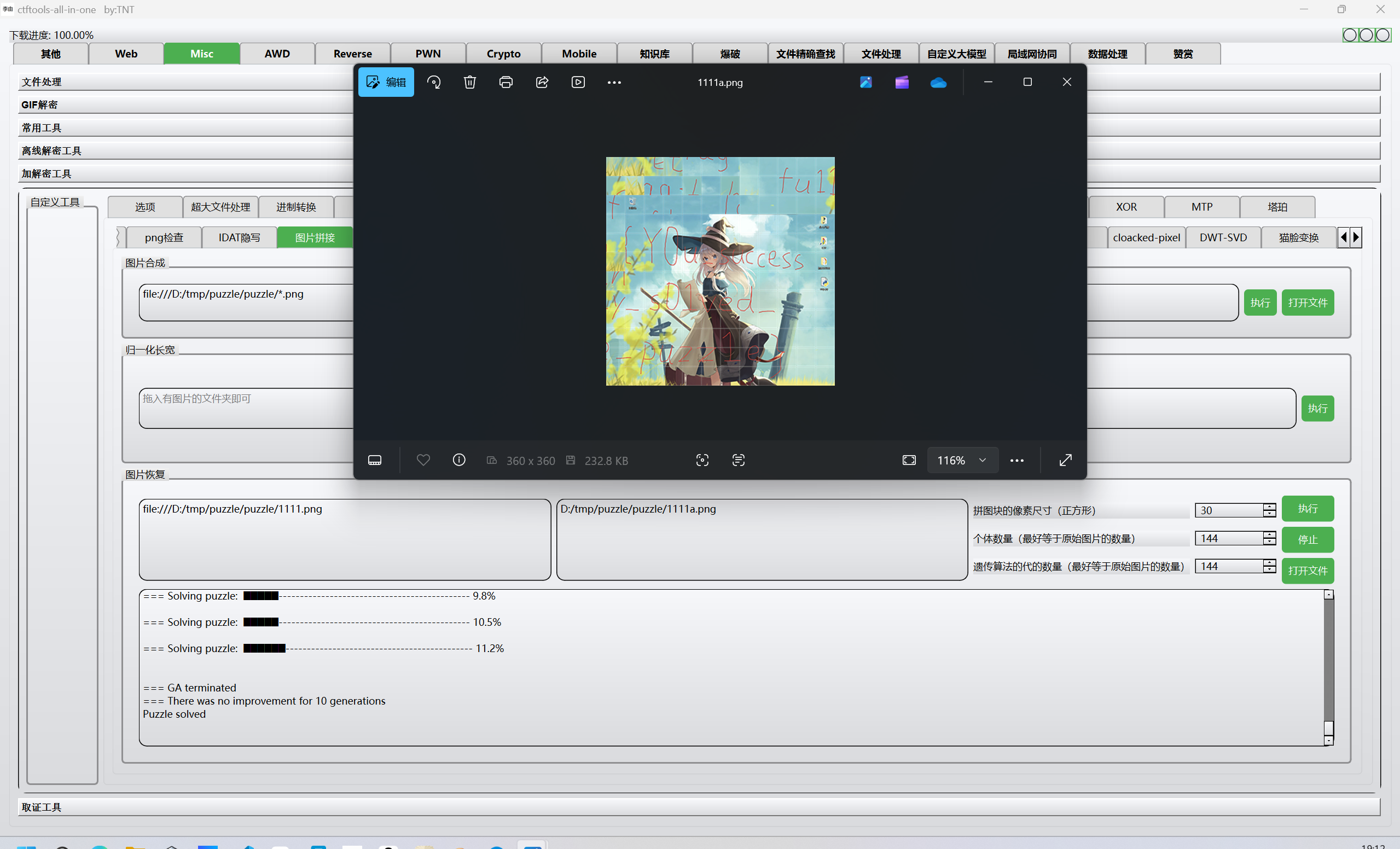Viewport: 1400px width, 849px height.
Task: Open the 猫脸变换 tab
Action: coord(1298,237)
